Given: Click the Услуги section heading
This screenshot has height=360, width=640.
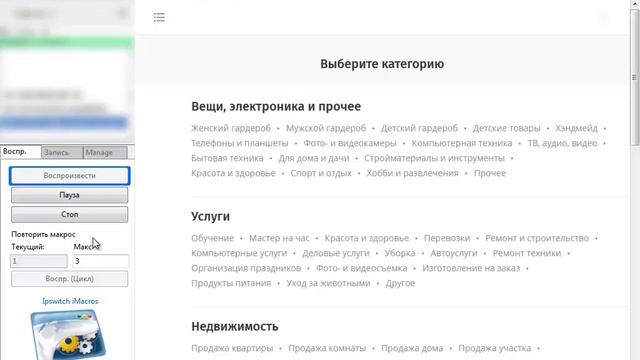Looking at the screenshot, I should 210,216.
